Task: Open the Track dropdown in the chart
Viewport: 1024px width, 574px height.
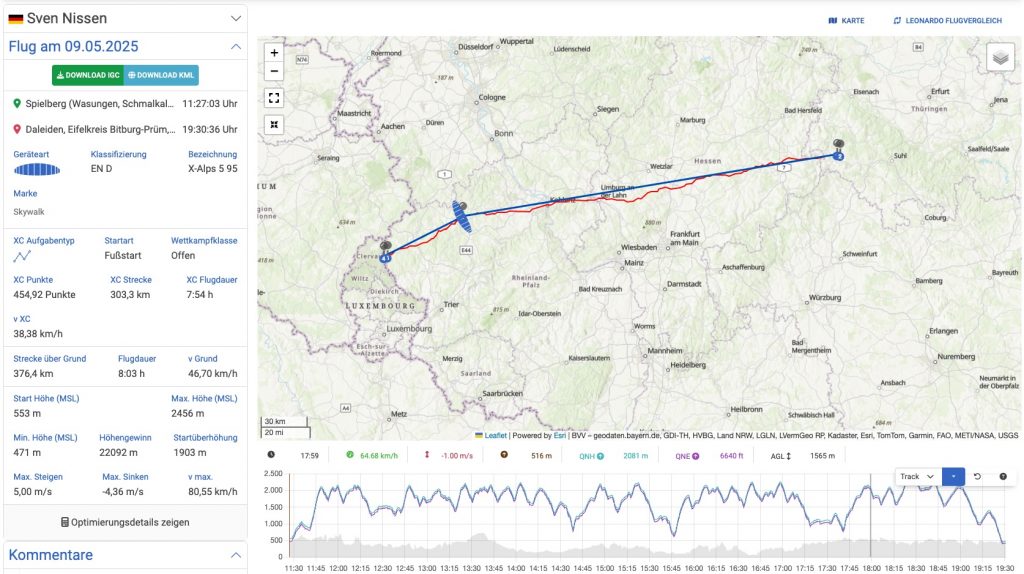Action: (917, 477)
